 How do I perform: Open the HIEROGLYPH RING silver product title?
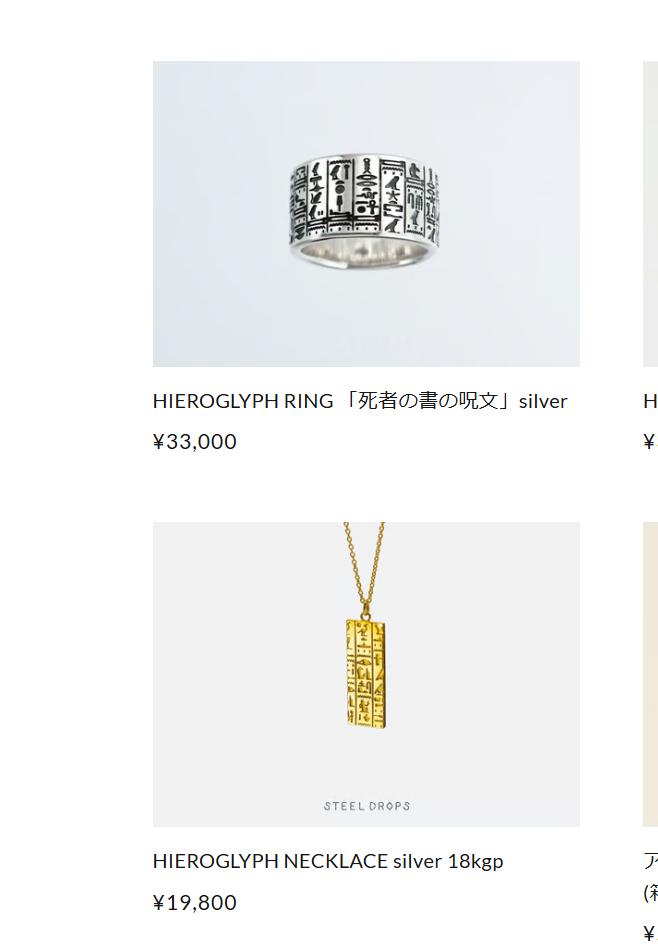pos(360,401)
